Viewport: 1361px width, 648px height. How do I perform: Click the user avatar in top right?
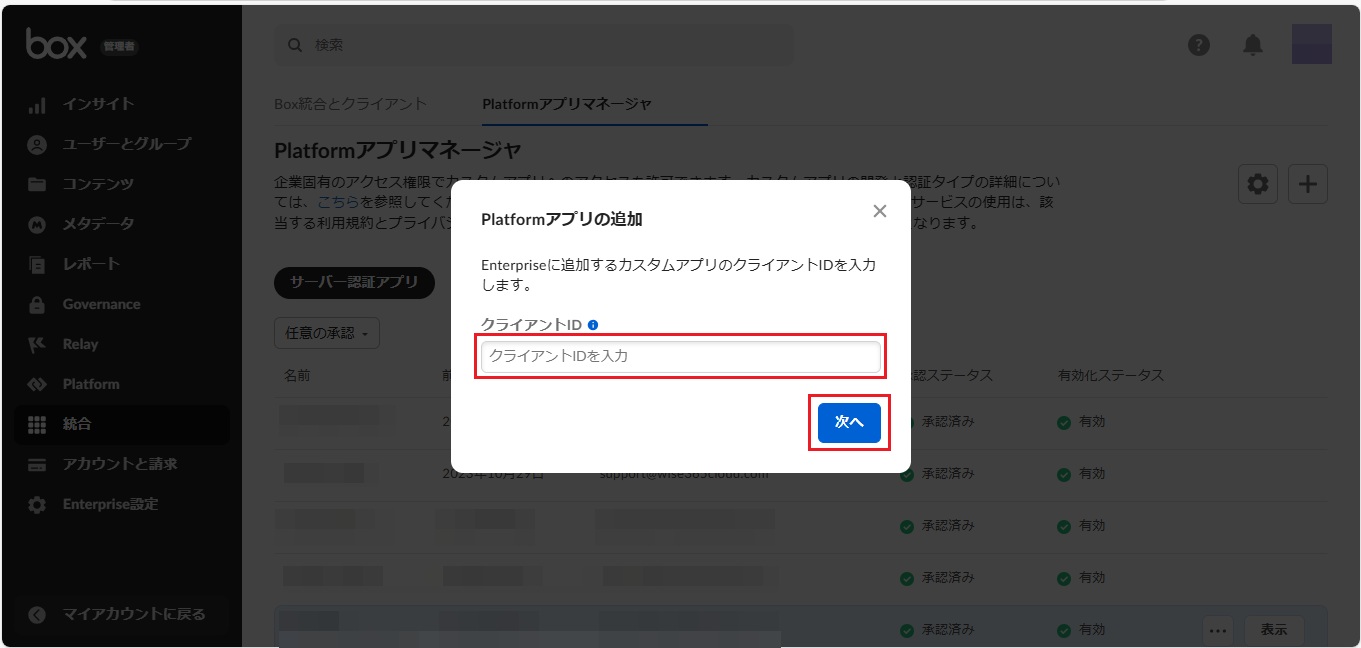pyautogui.click(x=1311, y=45)
